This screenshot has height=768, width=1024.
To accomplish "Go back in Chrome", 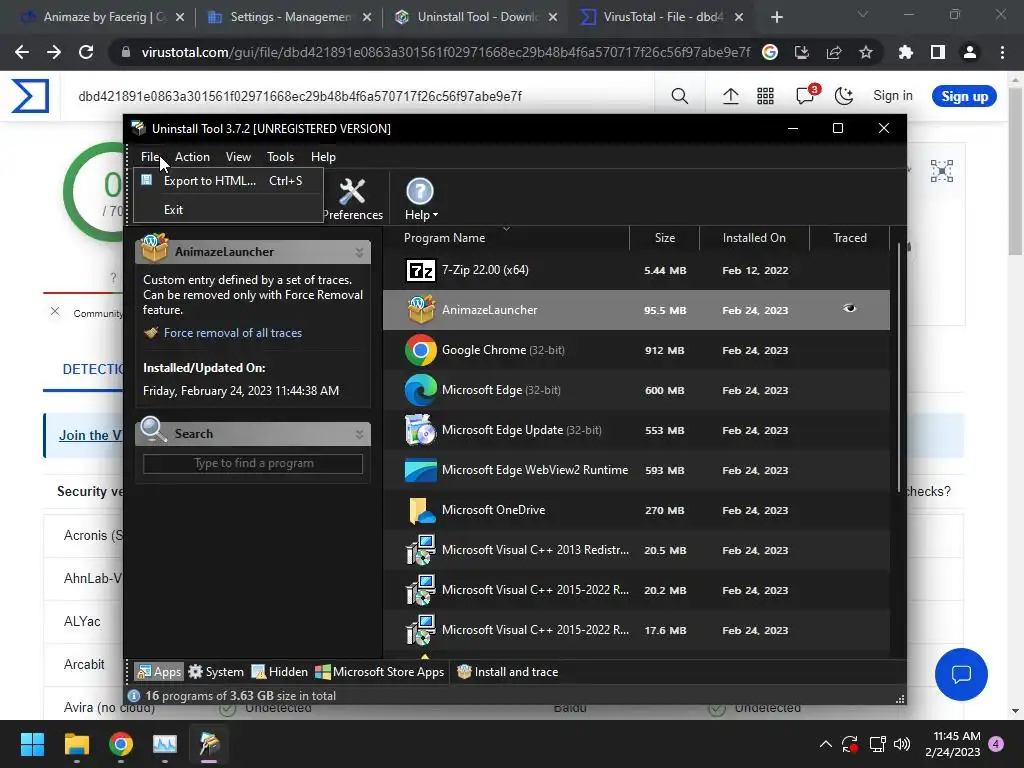I will (x=22, y=52).
